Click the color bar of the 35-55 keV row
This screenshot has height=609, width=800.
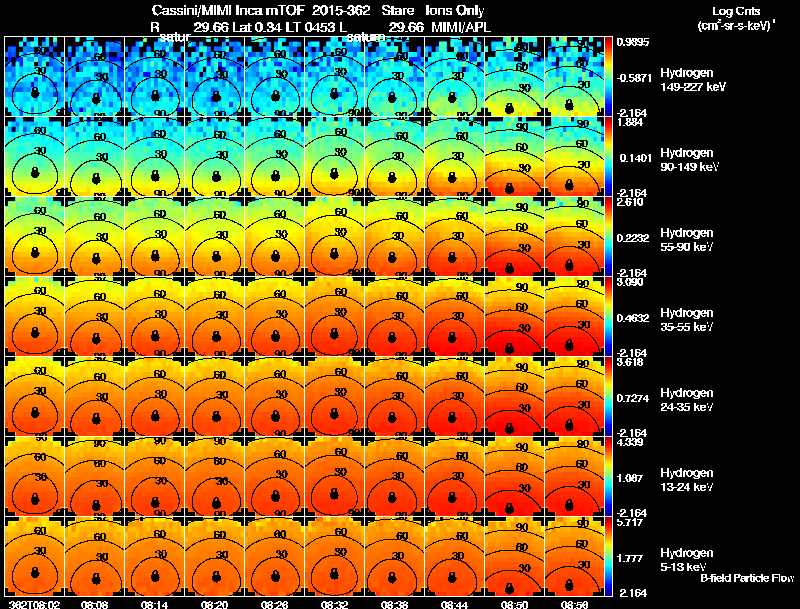tap(608, 317)
